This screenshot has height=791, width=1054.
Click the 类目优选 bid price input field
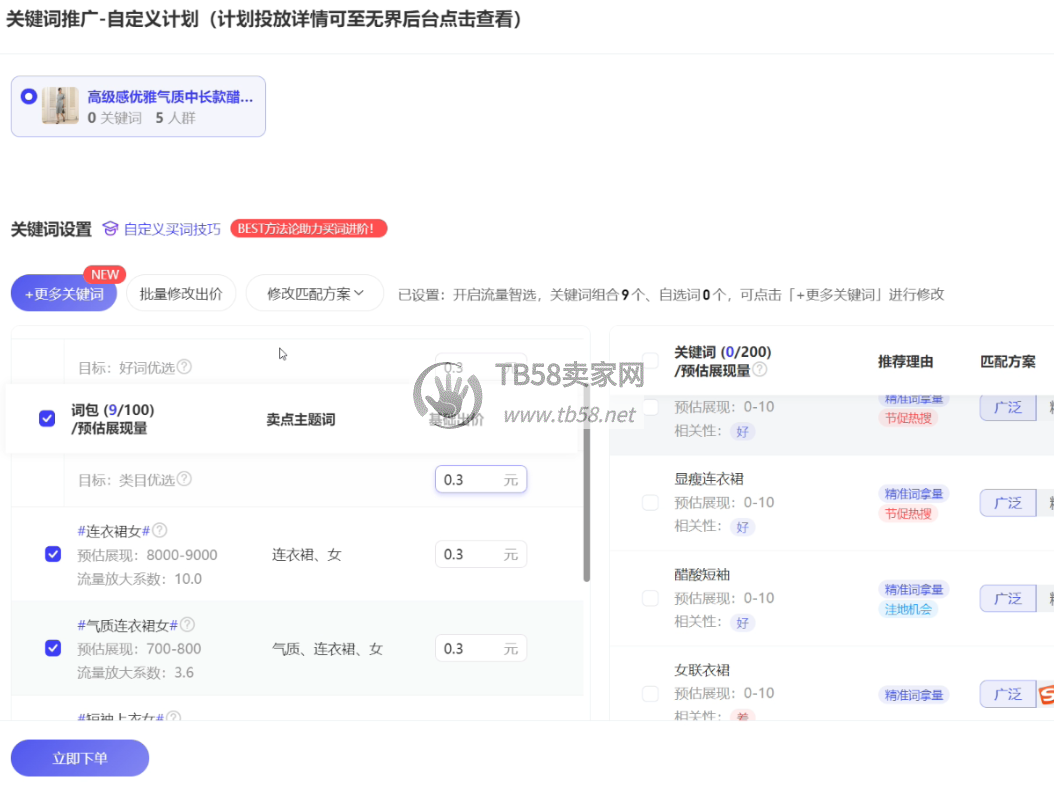(468, 480)
